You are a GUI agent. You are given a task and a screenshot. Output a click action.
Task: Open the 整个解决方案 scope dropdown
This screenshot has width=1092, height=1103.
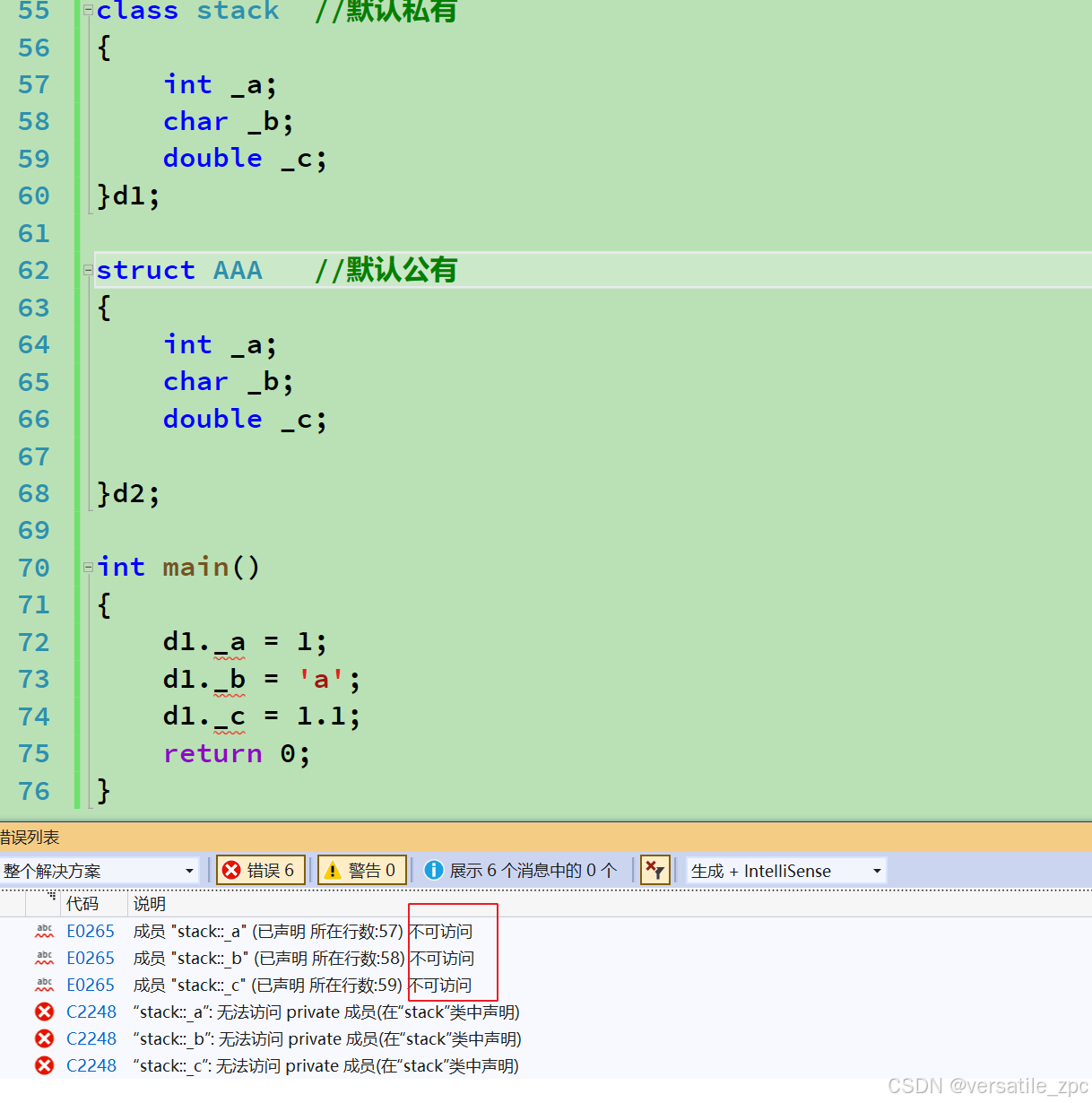(x=100, y=871)
